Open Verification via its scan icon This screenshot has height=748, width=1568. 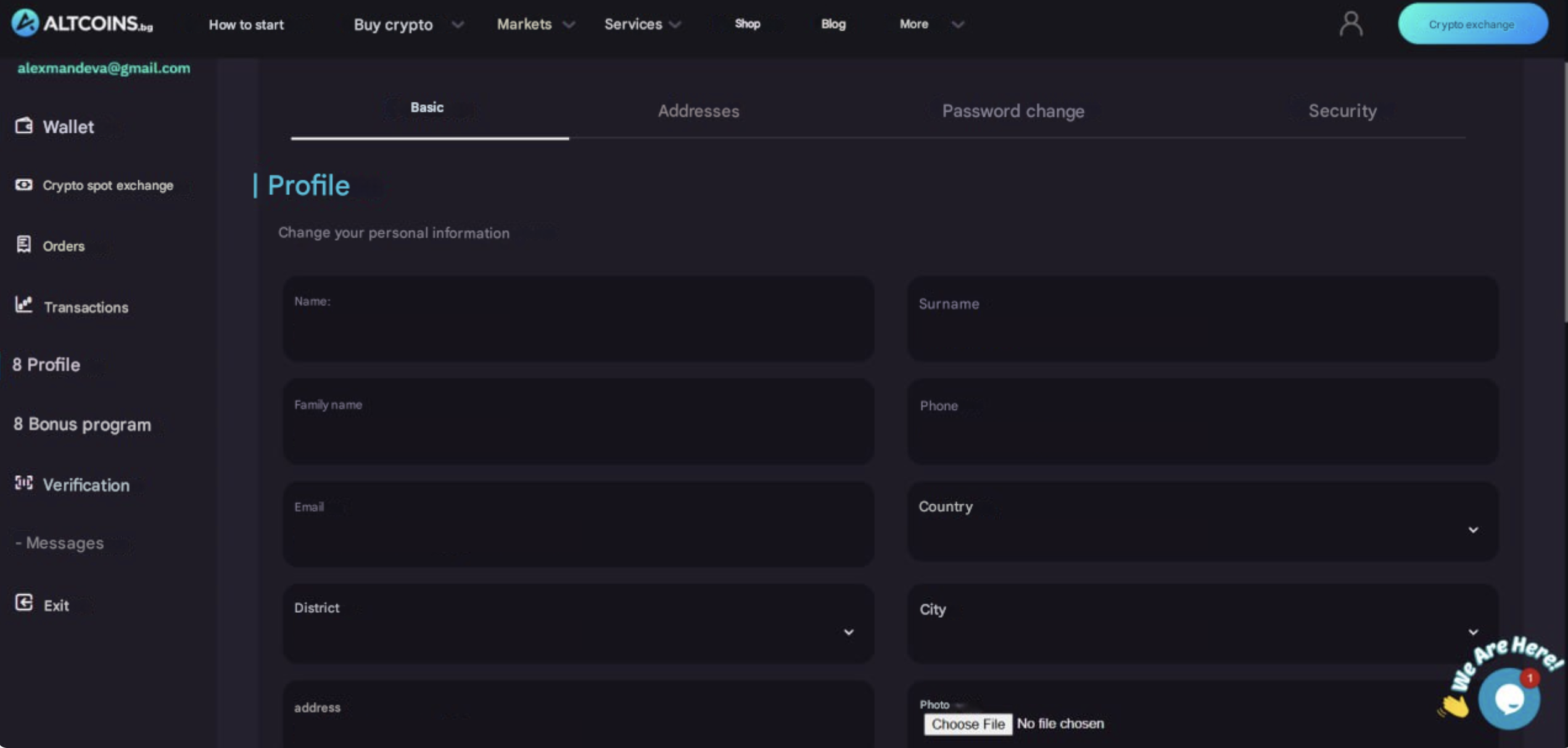tap(24, 483)
